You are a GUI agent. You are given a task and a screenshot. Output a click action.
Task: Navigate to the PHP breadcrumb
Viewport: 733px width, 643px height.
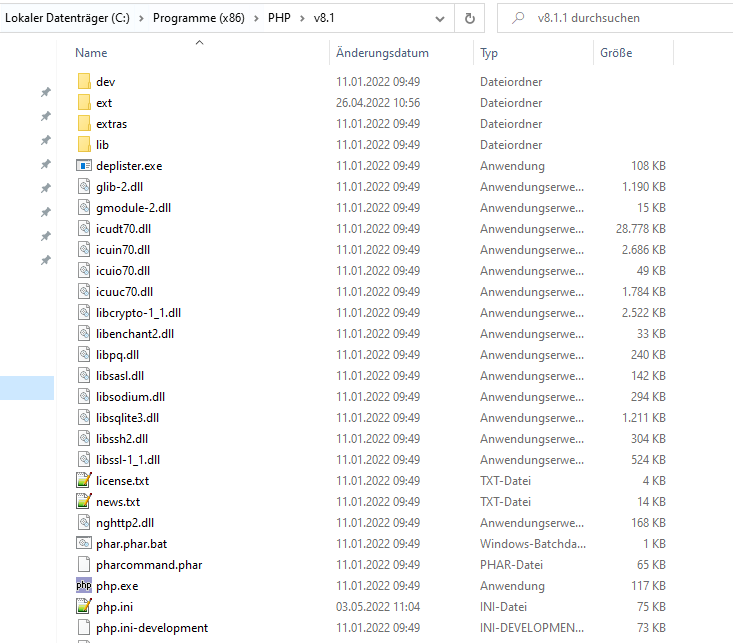pos(279,18)
